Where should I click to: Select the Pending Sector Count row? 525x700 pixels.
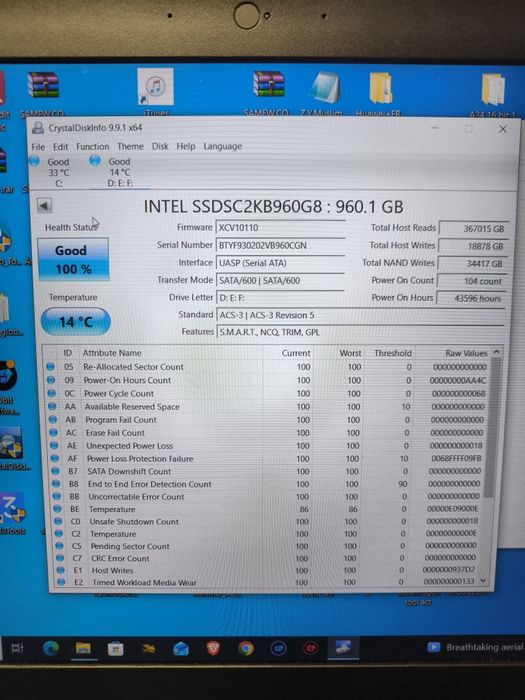[268, 546]
